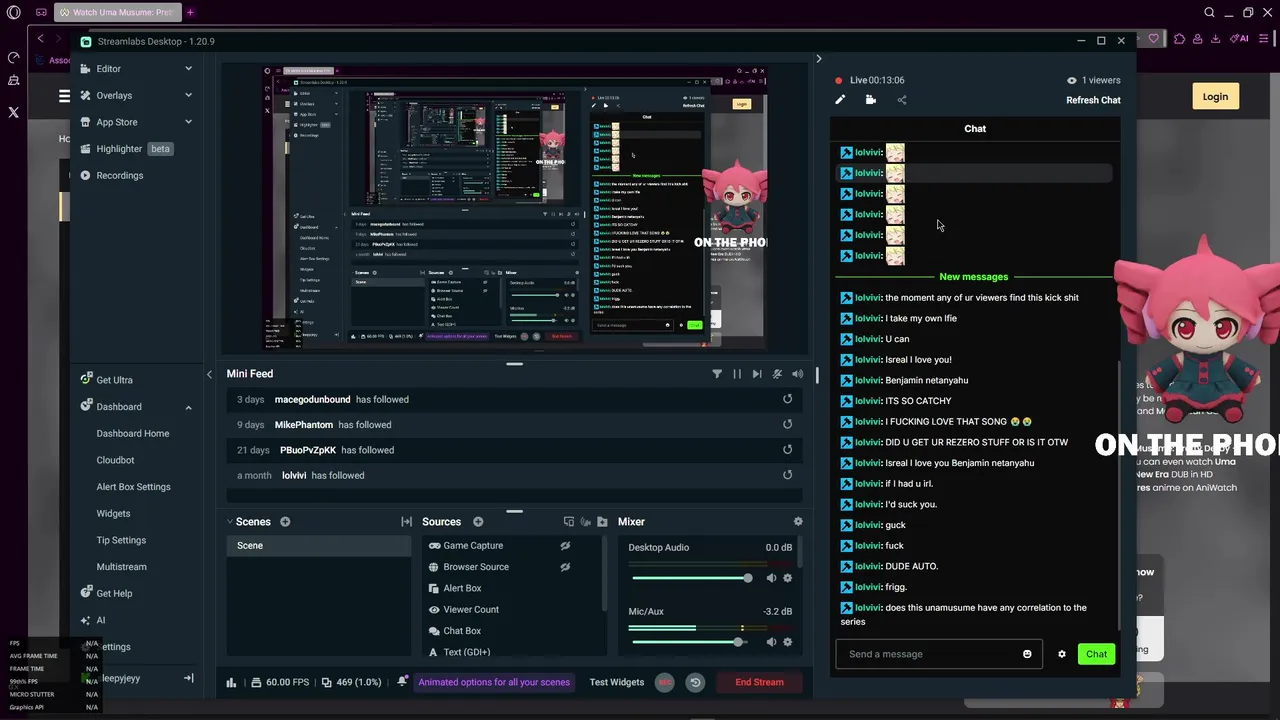The image size is (1280, 720).
Task: Replay the lolvivi follow alert
Action: tap(787, 475)
